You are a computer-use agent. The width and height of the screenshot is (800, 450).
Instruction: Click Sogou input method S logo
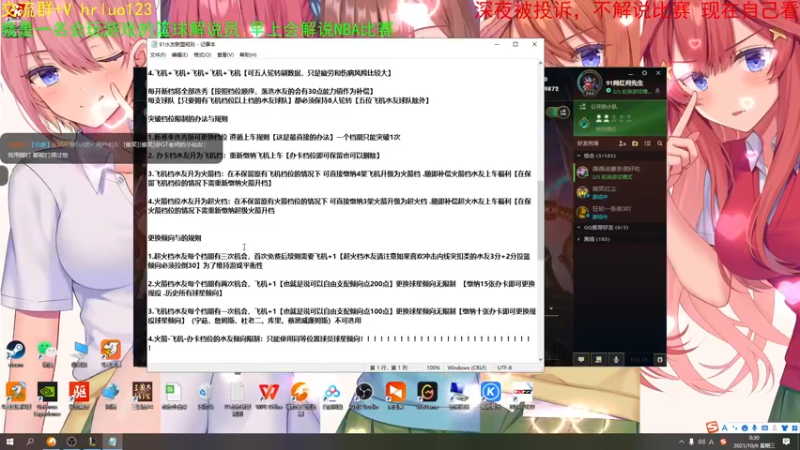(x=712, y=427)
